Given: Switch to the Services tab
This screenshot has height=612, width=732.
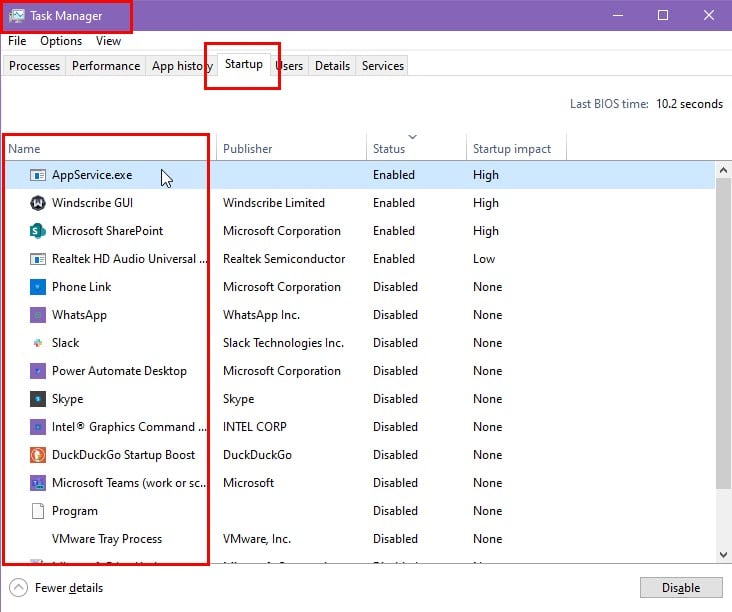Looking at the screenshot, I should [382, 66].
